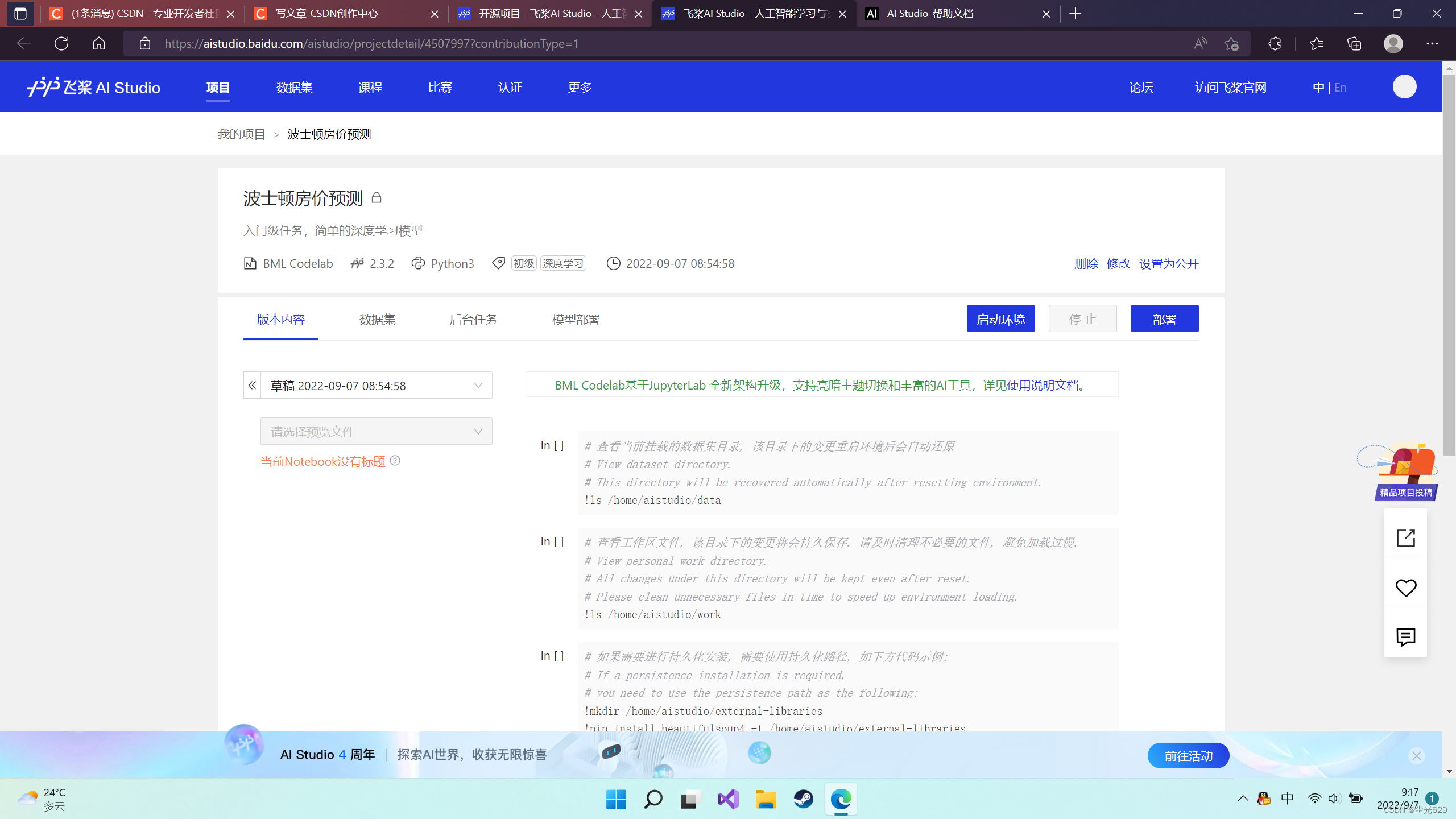Switch to the 后台任务 tab
Image resolution: width=1456 pixels, height=819 pixels.
[x=473, y=319]
